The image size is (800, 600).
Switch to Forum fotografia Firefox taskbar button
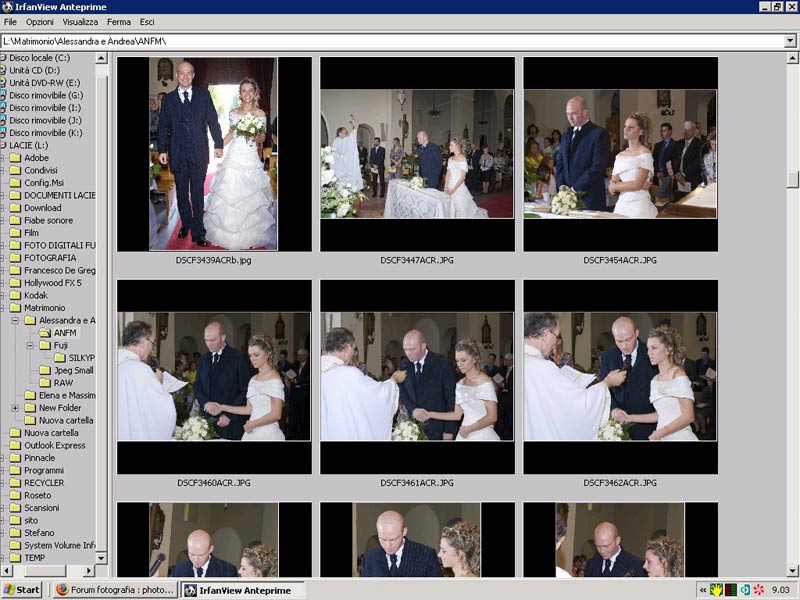[115, 590]
